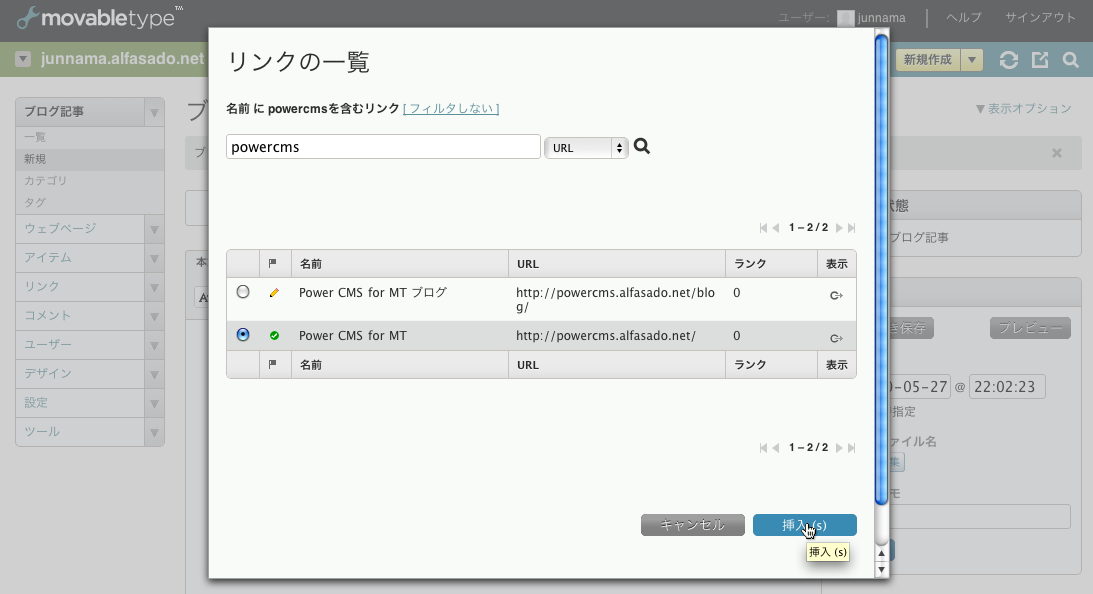
Task: Expand the 設定 menu arrow
Action: coord(154,404)
